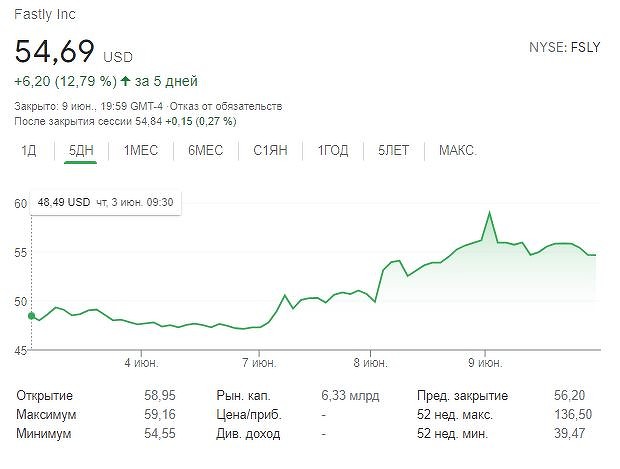The image size is (620, 469).
Task: Click the '9 июн.' x-axis date label
Action: click(485, 363)
